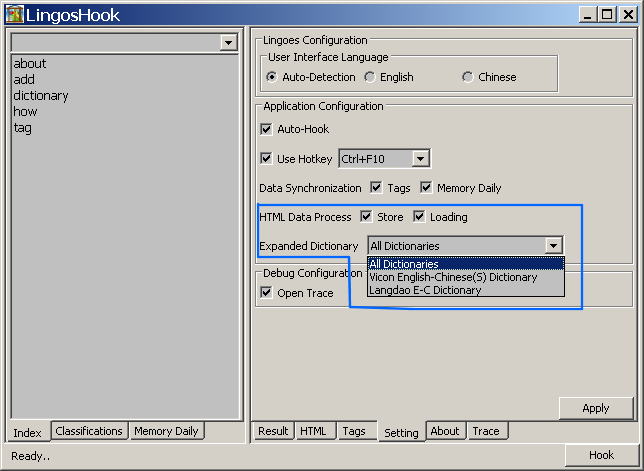Image resolution: width=644 pixels, height=471 pixels.
Task: Maximize the LingosHook window
Action: pyautogui.click(x=607, y=15)
